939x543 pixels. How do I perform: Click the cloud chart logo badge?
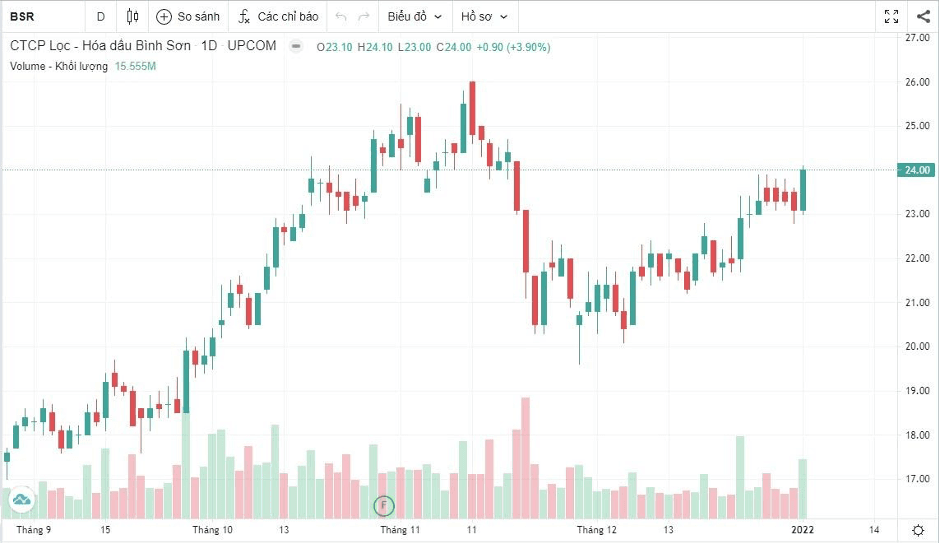click(21, 499)
